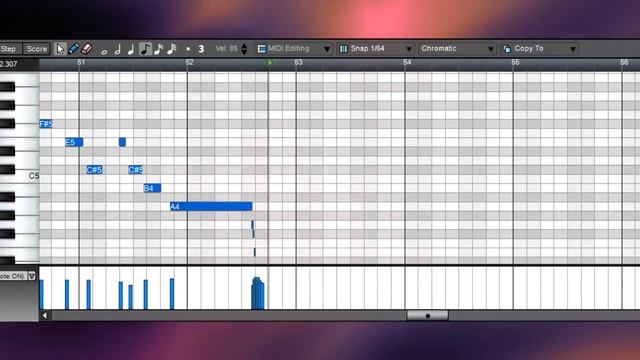The height and width of the screenshot is (360, 640).
Task: Open the Snap 1/64 dropdown
Action: 375,49
